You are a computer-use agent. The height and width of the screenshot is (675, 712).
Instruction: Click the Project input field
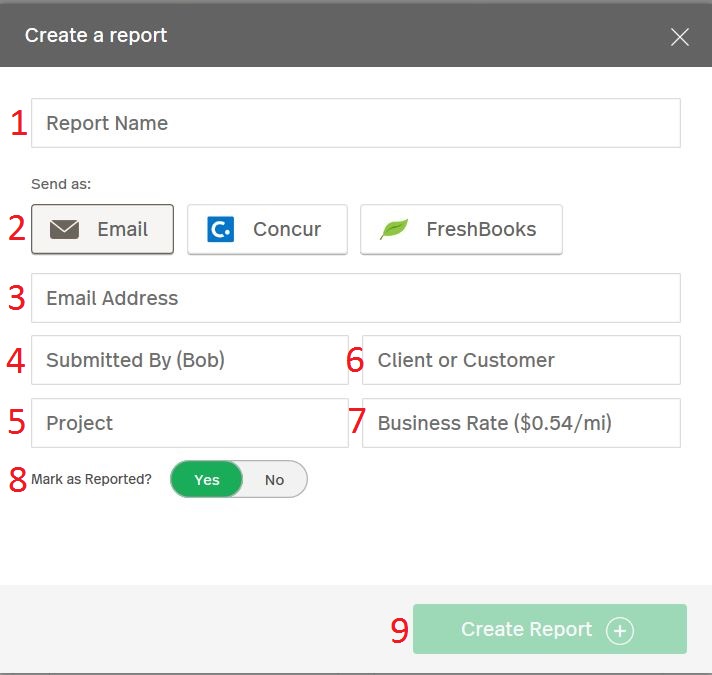[x=190, y=423]
